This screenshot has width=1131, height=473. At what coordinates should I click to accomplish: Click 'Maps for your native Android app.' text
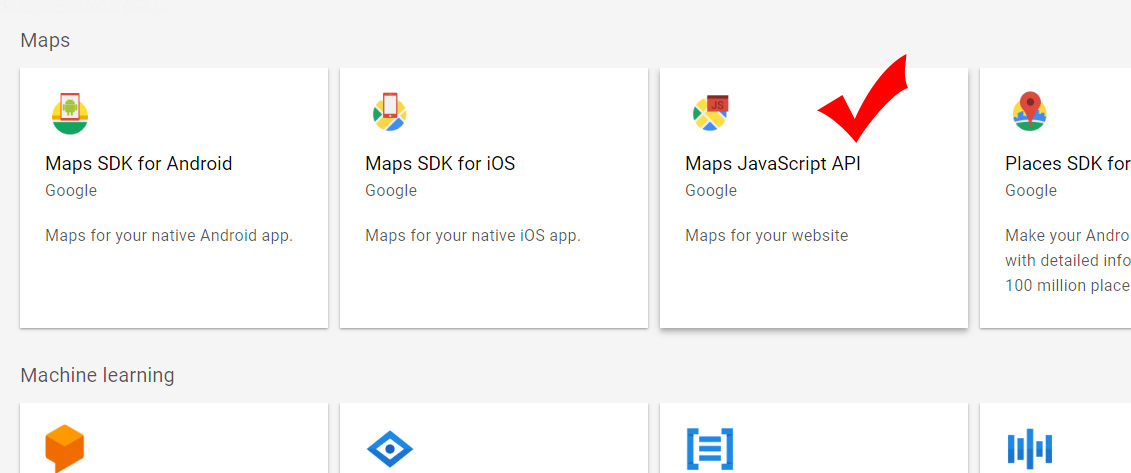pyautogui.click(x=169, y=236)
